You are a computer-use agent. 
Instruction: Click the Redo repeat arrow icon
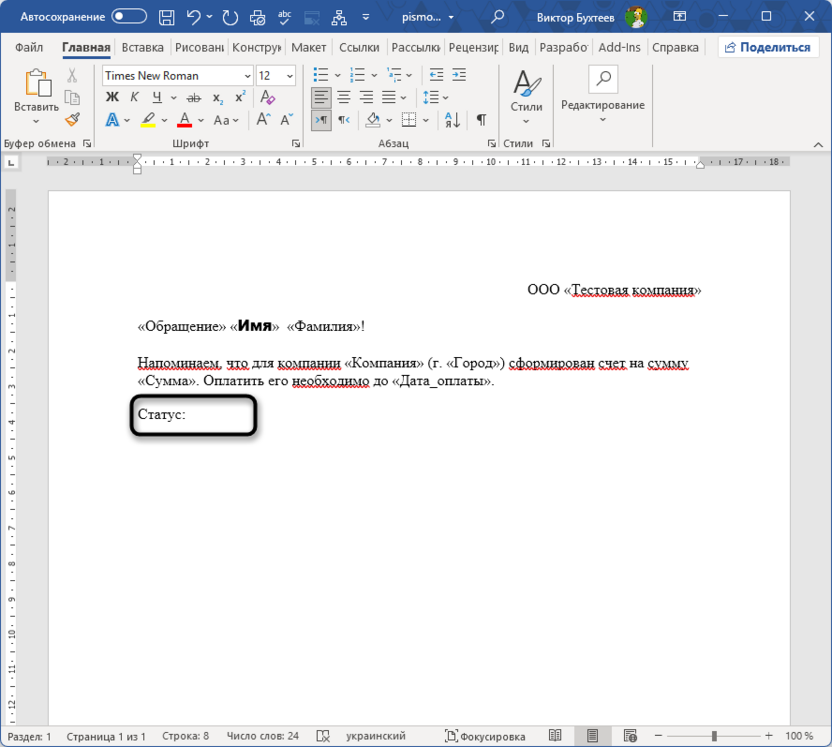(x=230, y=18)
